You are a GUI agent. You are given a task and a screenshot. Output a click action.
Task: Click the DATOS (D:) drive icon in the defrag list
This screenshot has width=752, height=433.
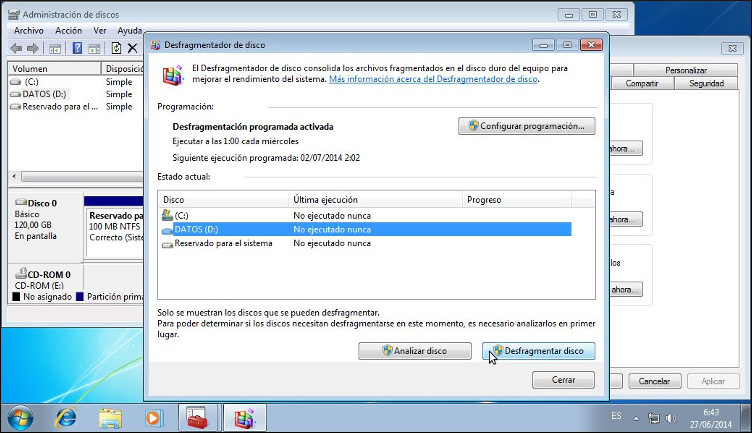[x=167, y=230]
